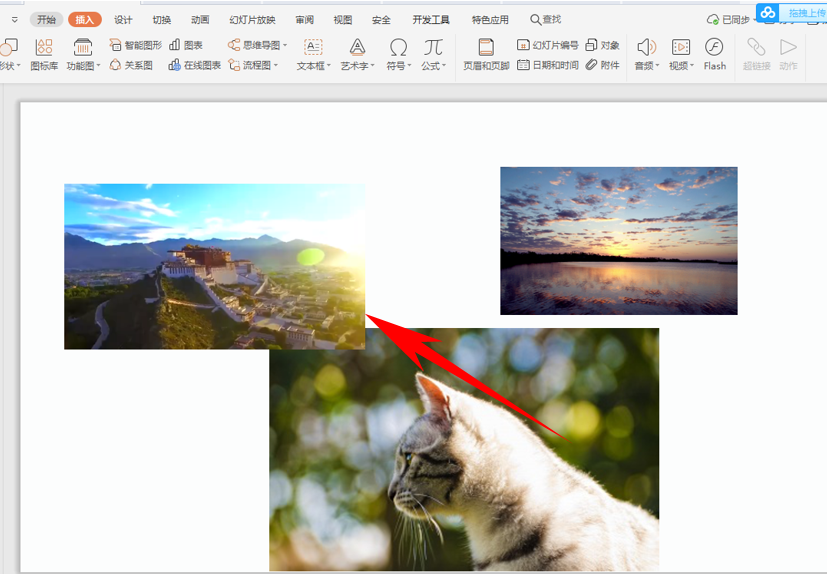Expand the 符号 dropdown arrow
The image size is (827, 574).
tap(409, 66)
